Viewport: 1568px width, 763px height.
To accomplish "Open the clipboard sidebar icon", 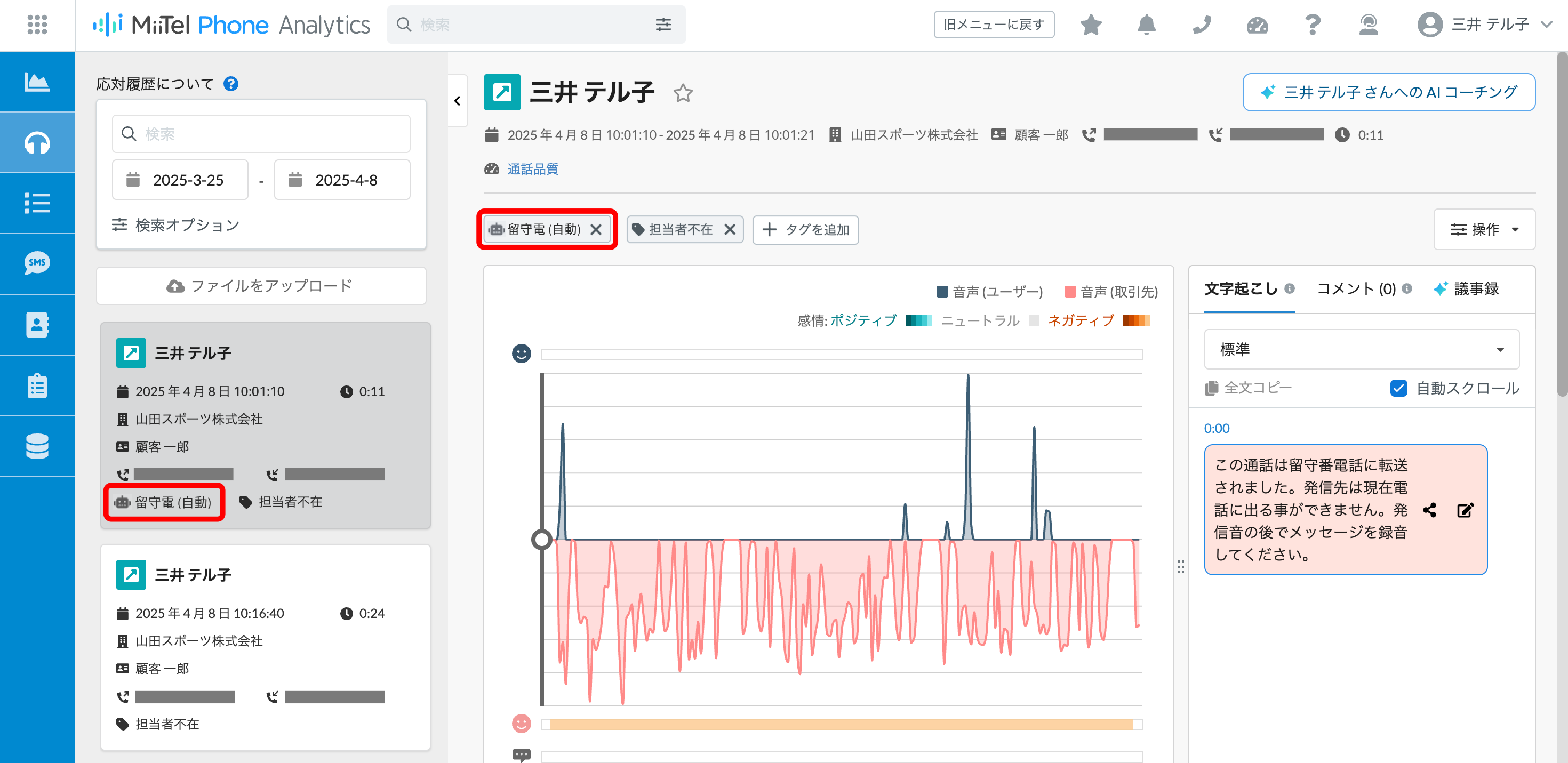I will [37, 385].
